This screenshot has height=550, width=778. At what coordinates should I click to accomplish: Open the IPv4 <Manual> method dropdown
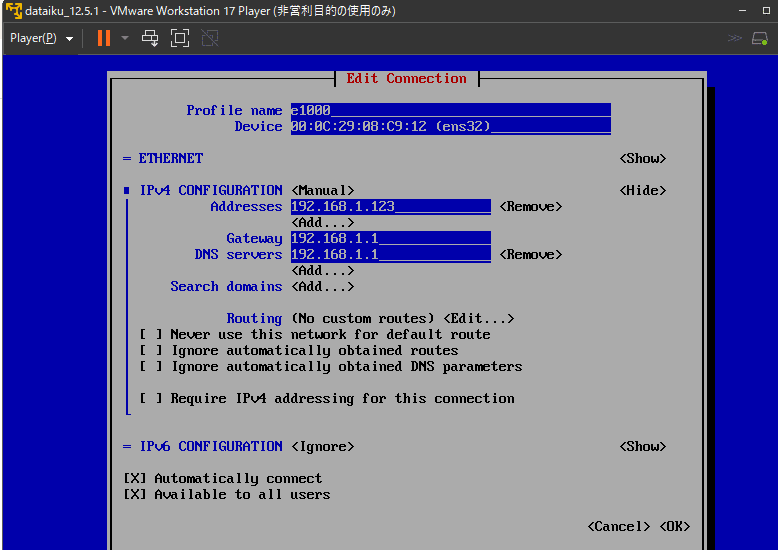click(323, 190)
